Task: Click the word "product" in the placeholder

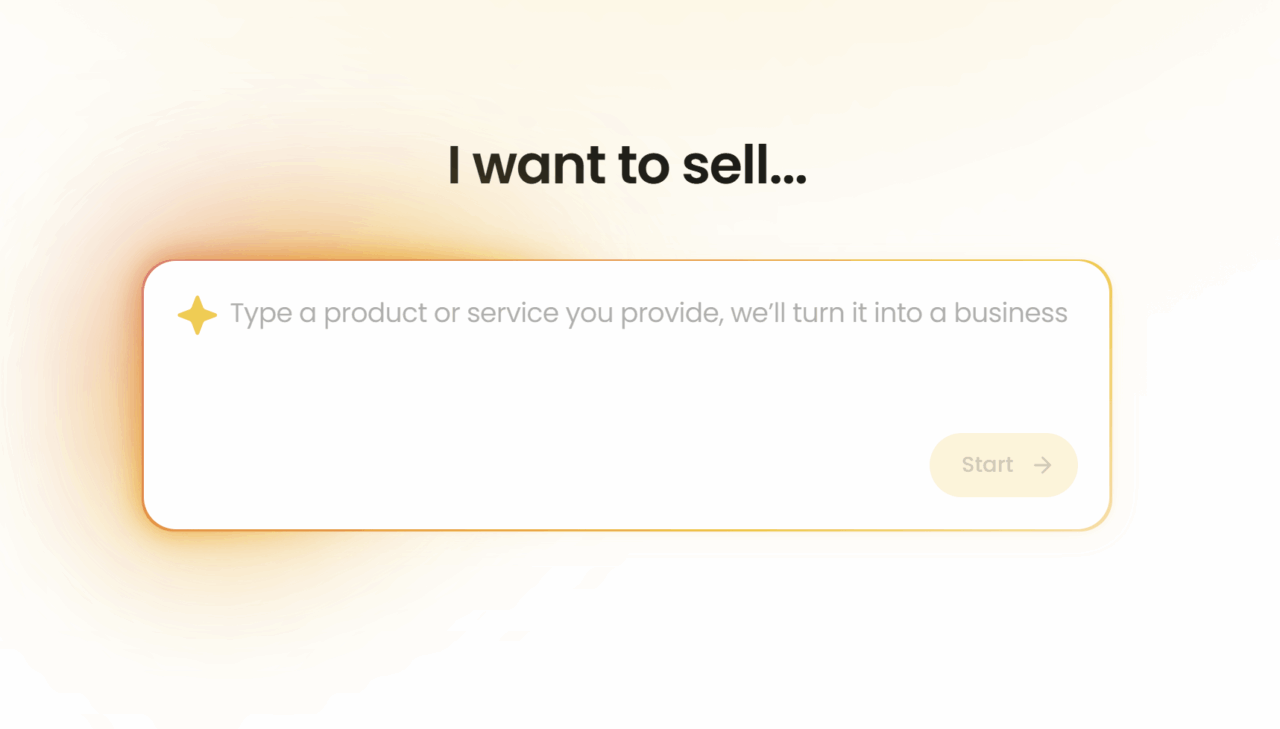Action: pyautogui.click(x=374, y=314)
